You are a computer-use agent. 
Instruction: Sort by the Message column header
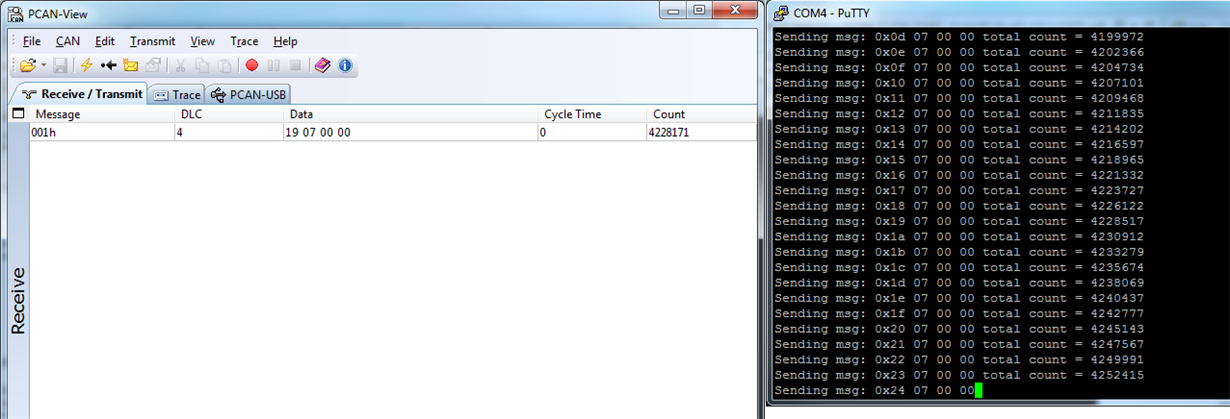click(x=102, y=114)
